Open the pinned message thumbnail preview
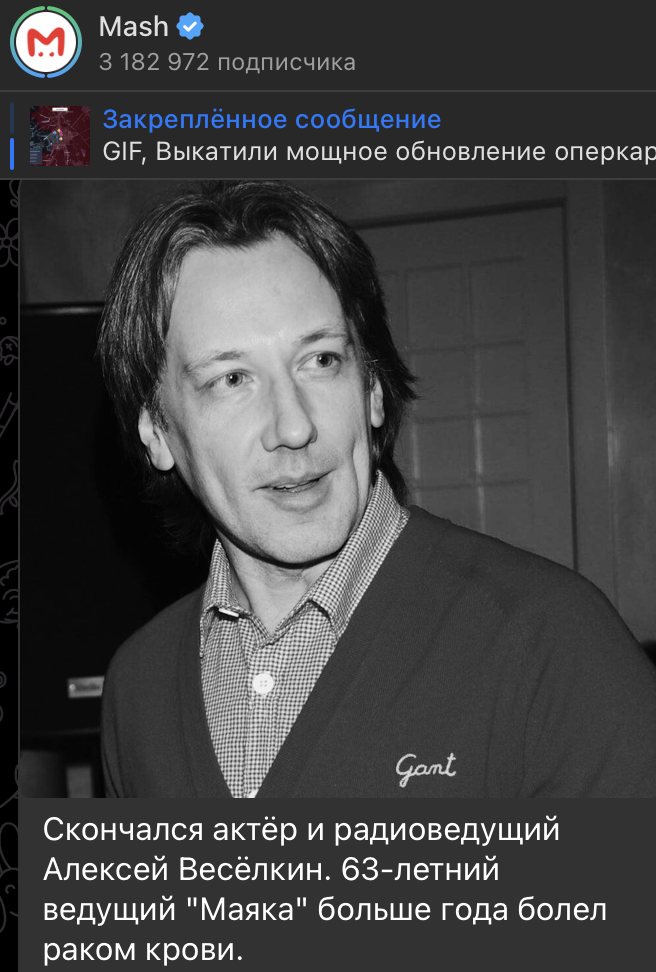 tap(61, 136)
